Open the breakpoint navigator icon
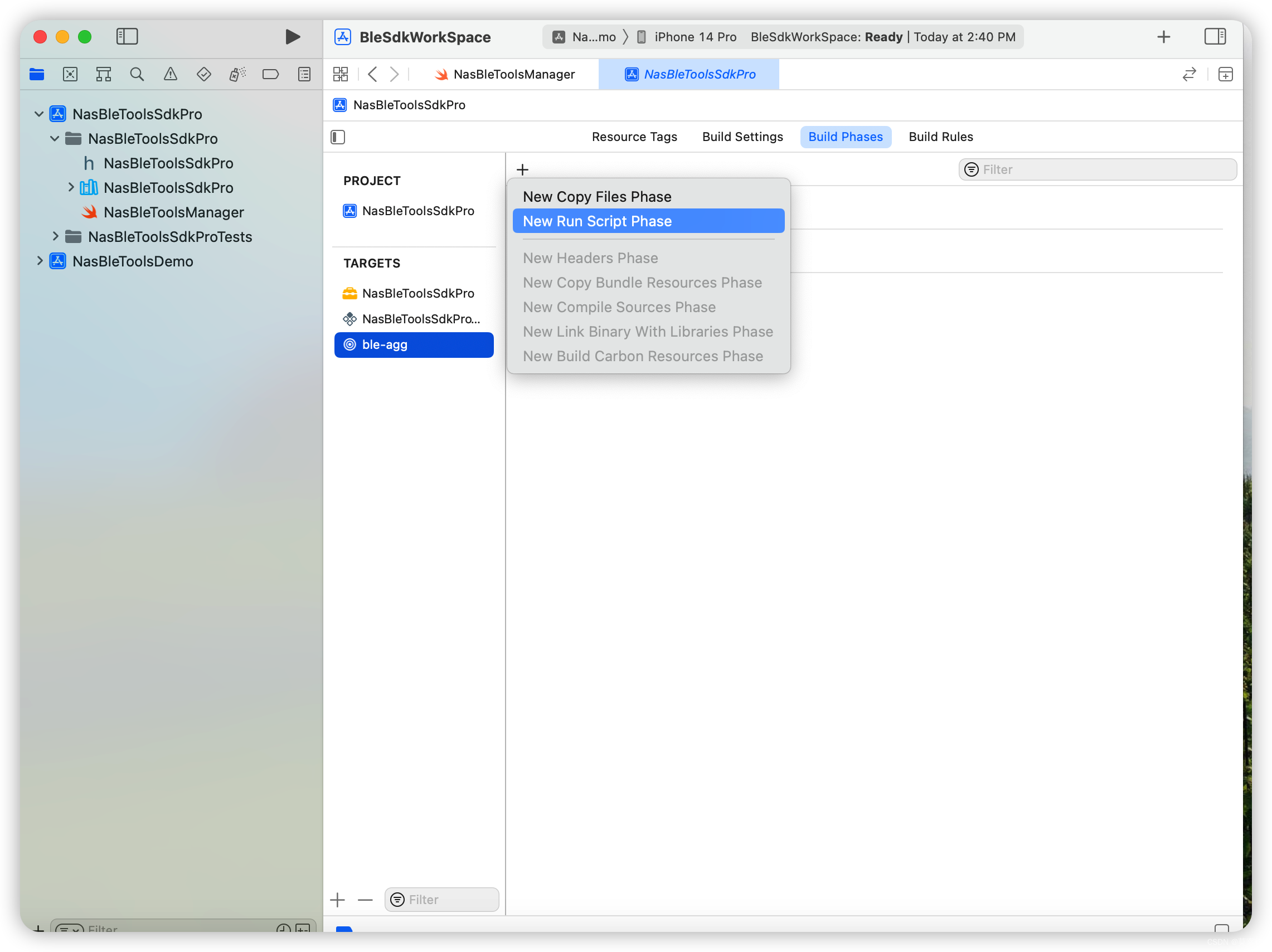This screenshot has width=1272, height=952. tap(270, 74)
